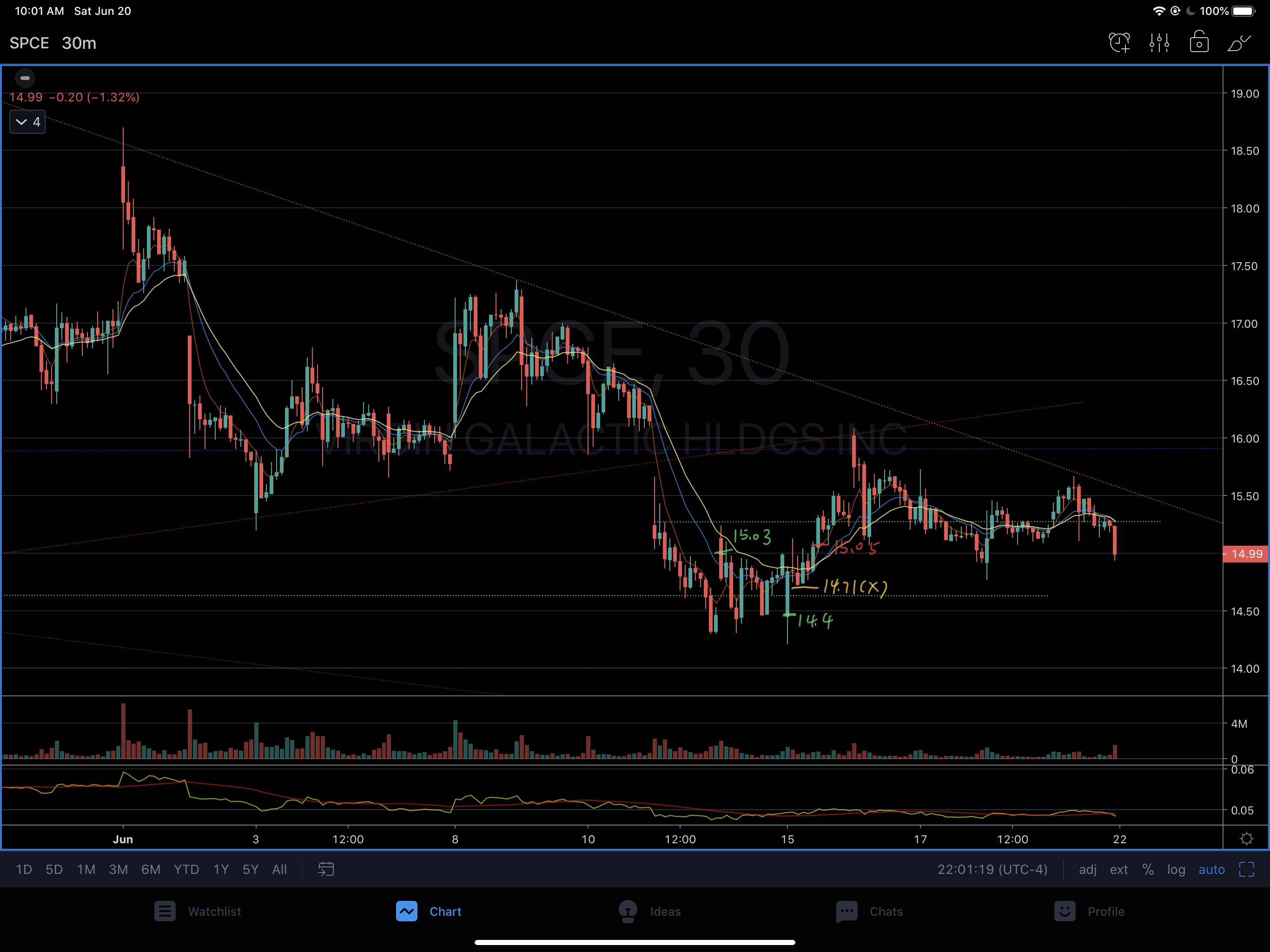Select the YTD time range

point(186,869)
